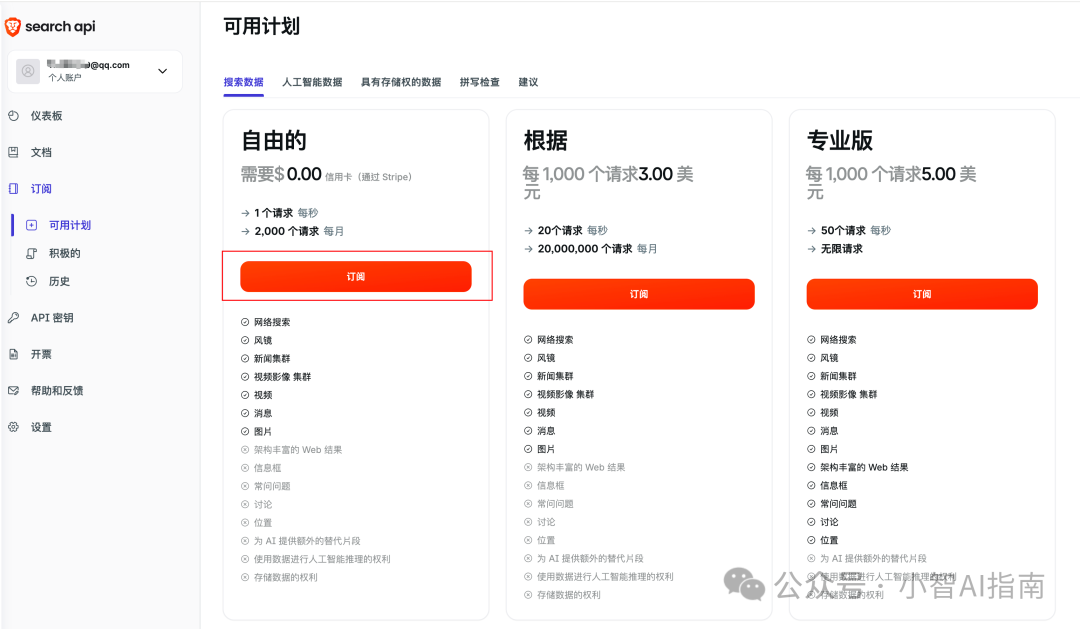
Task: Switch to the 拼写检查 tab
Action: [479, 82]
